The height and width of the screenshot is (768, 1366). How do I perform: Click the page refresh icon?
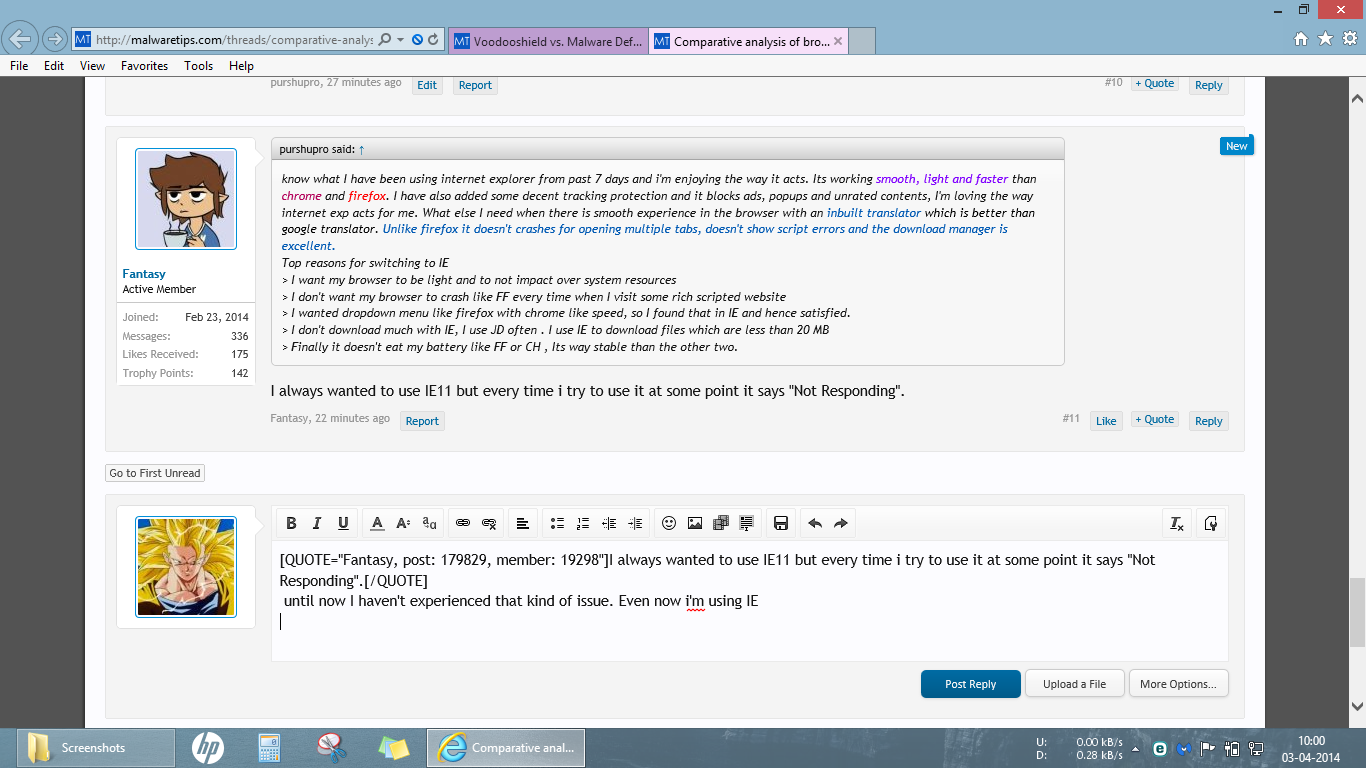point(433,40)
